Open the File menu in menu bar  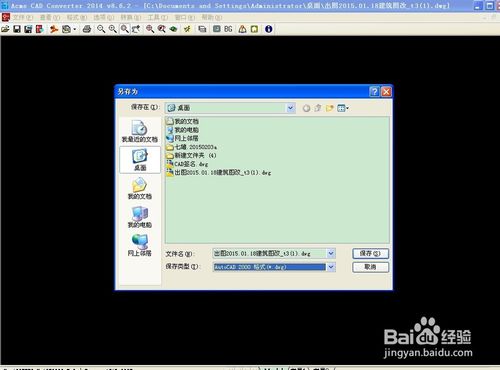coord(22,17)
